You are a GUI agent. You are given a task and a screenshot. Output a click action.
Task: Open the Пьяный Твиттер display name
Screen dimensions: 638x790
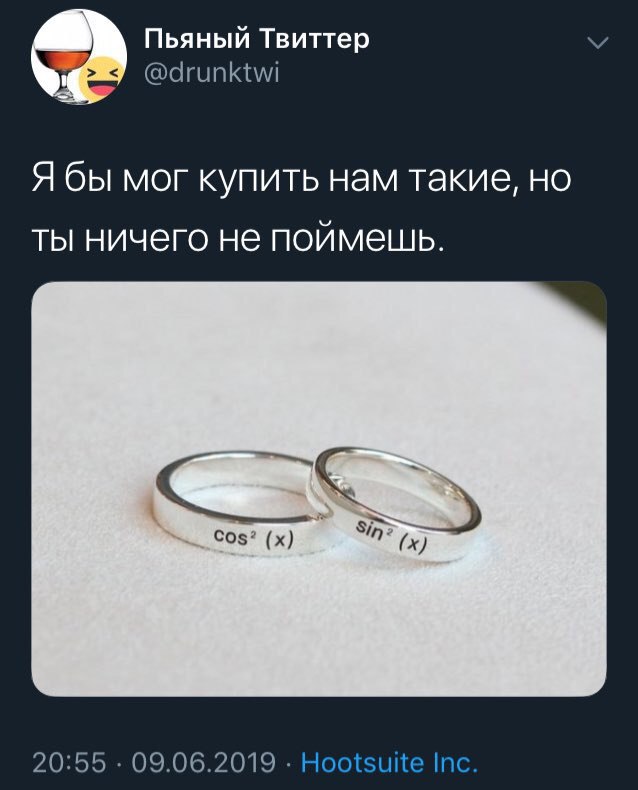click(x=257, y=39)
